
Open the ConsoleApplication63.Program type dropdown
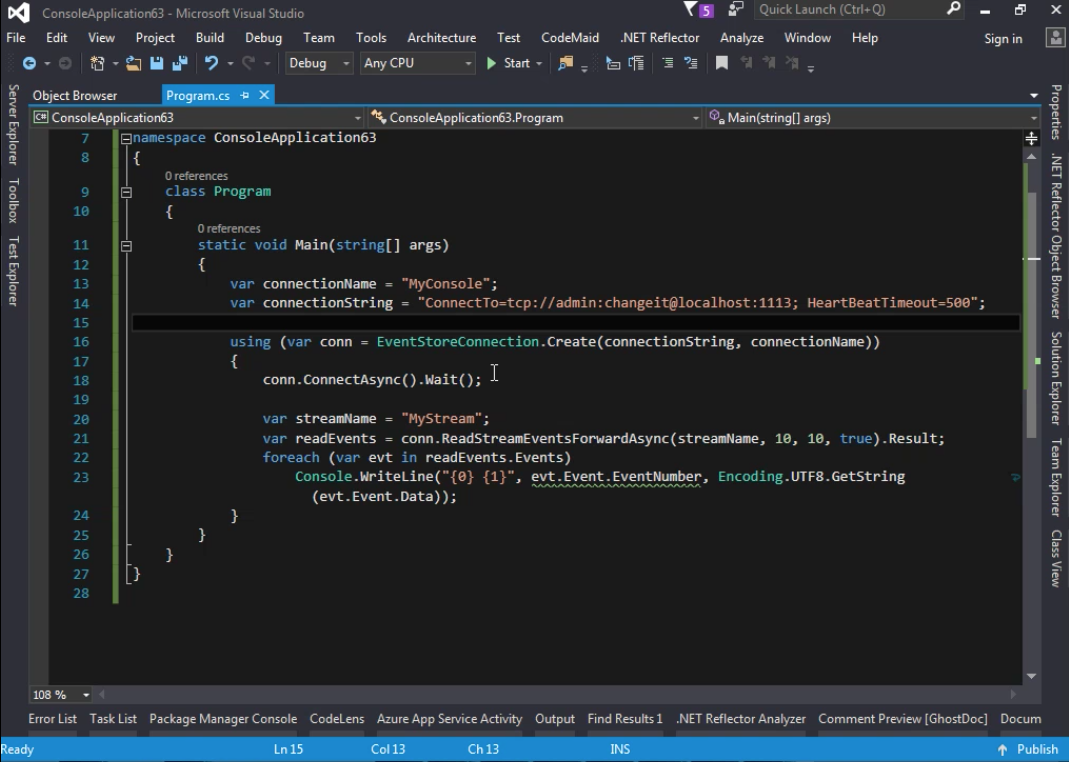534,118
